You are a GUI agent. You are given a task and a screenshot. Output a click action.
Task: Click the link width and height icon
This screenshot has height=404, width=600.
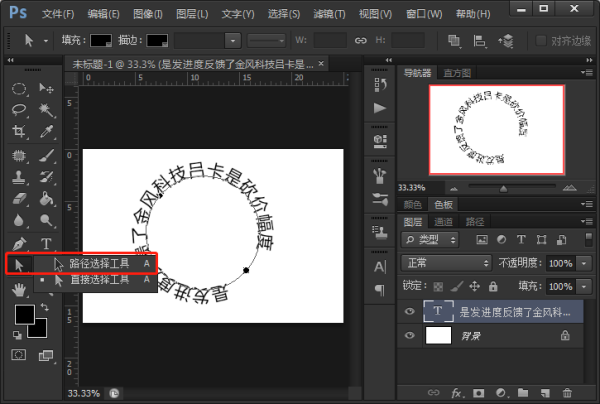point(360,41)
